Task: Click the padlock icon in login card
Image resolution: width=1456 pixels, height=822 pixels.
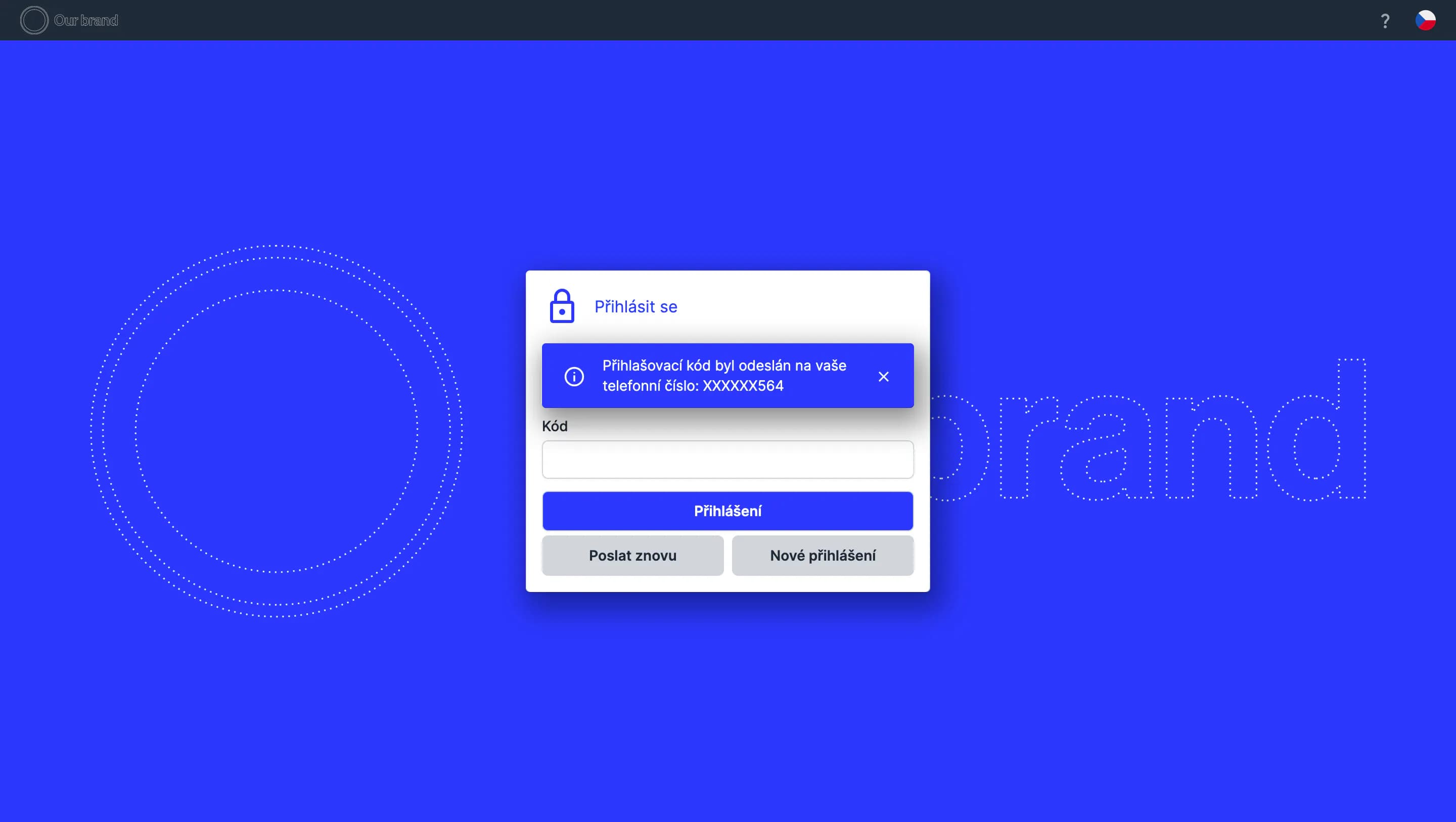Action: click(562, 306)
